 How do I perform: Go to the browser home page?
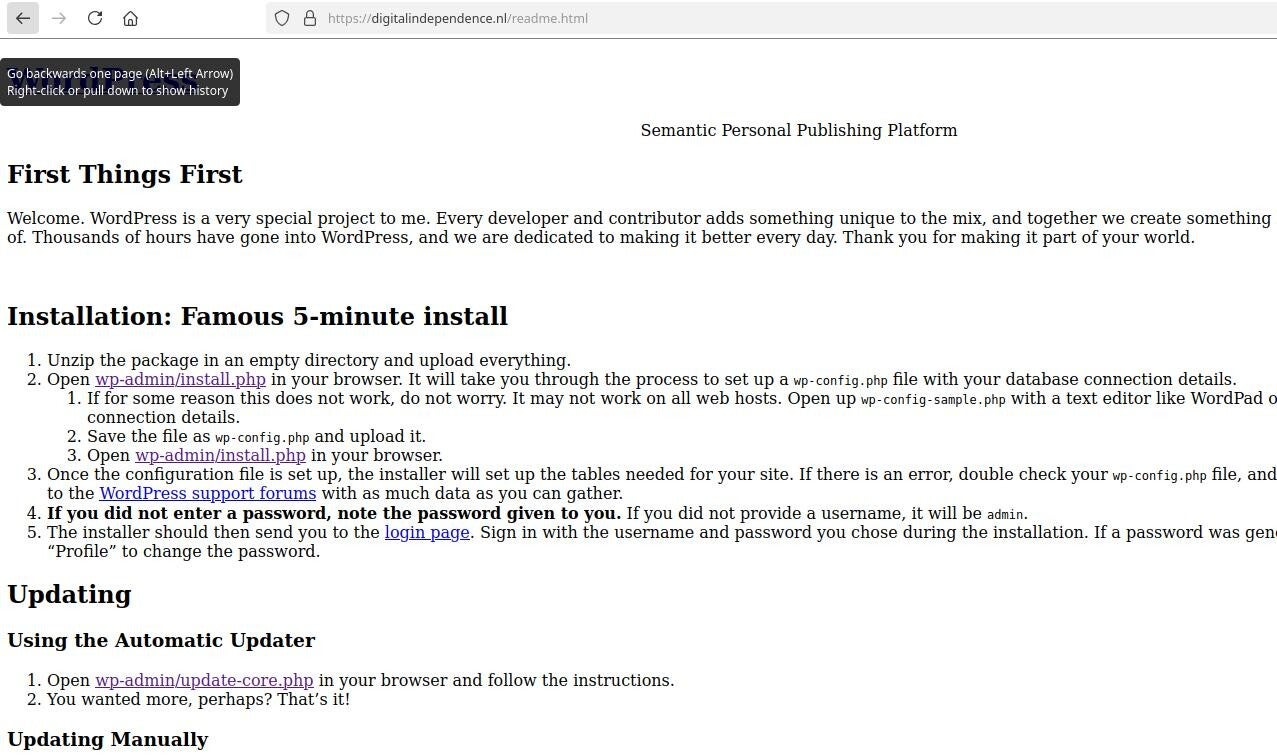tap(130, 18)
